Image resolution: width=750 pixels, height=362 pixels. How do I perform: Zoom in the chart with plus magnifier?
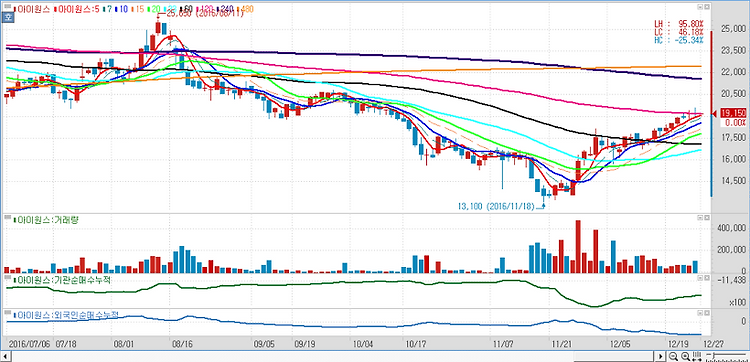pos(685,356)
